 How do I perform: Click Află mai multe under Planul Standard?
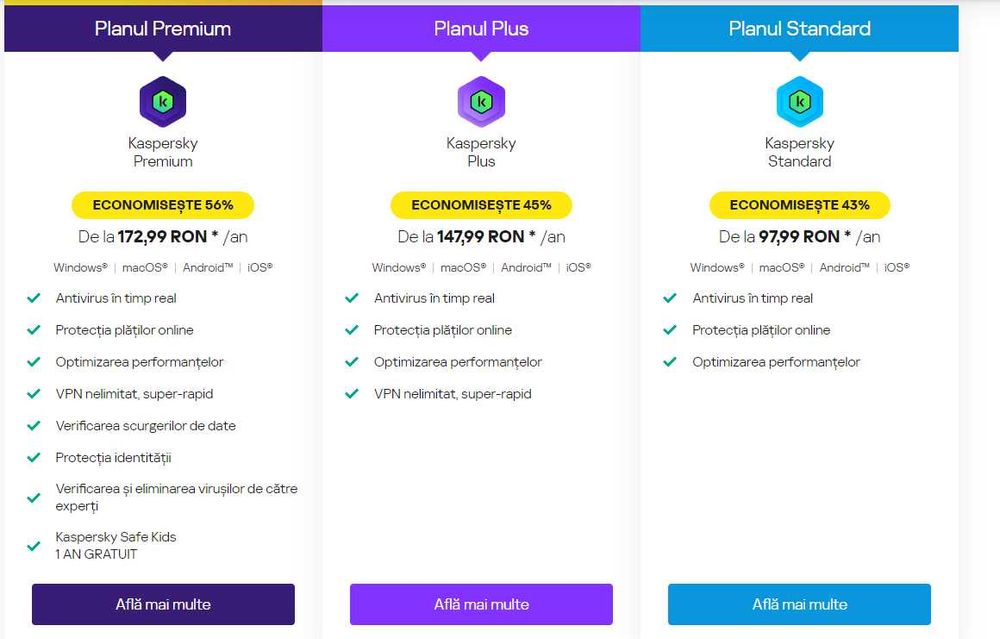(799, 604)
